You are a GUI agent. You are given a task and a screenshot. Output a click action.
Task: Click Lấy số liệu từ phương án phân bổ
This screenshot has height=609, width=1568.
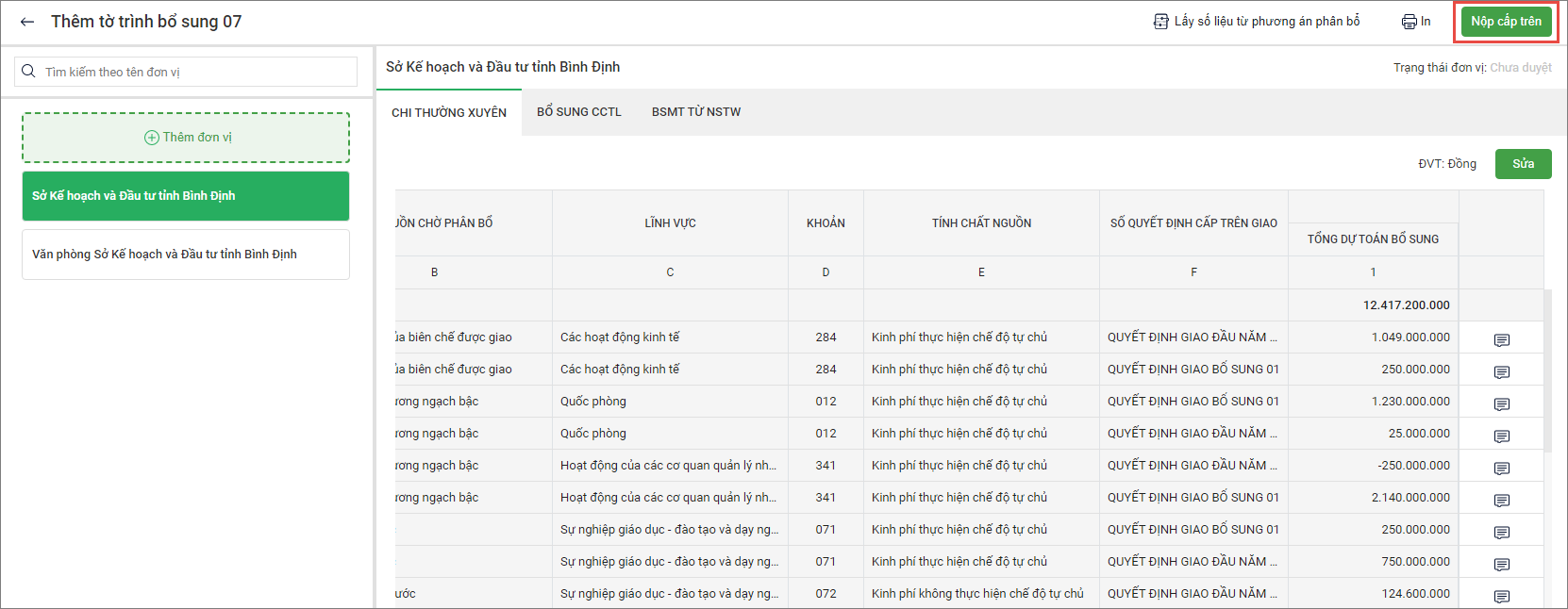(1257, 22)
